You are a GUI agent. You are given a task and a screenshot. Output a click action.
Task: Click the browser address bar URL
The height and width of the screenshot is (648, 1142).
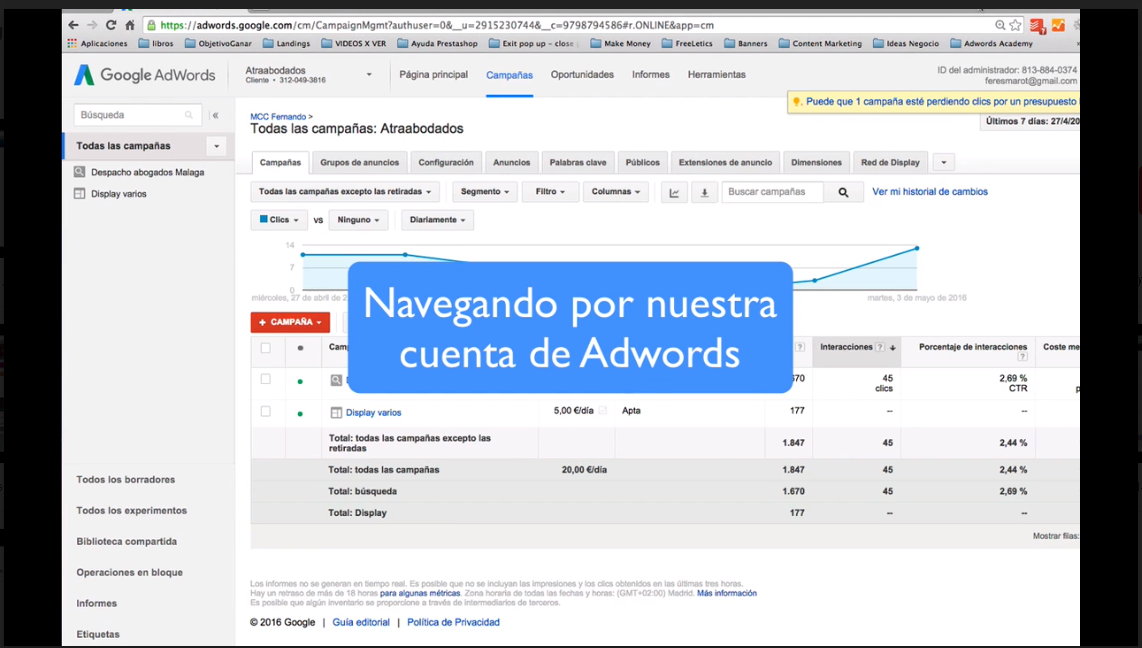tap(568, 25)
